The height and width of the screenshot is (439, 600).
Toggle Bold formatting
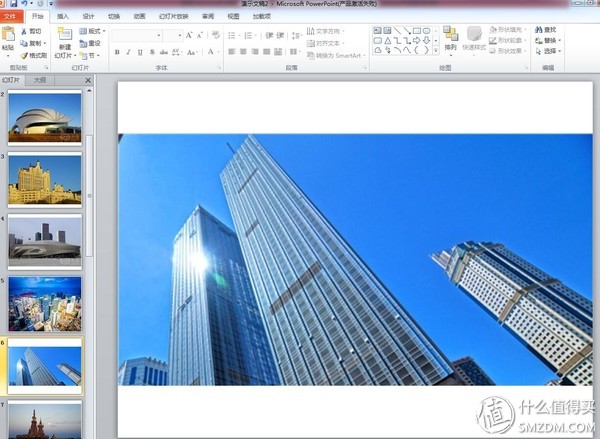[117, 52]
